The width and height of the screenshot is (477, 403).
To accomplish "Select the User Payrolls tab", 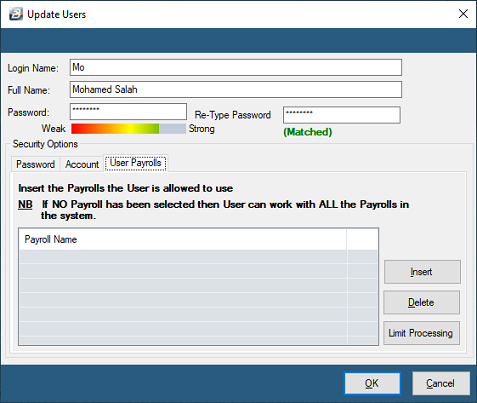I will click(x=135, y=163).
